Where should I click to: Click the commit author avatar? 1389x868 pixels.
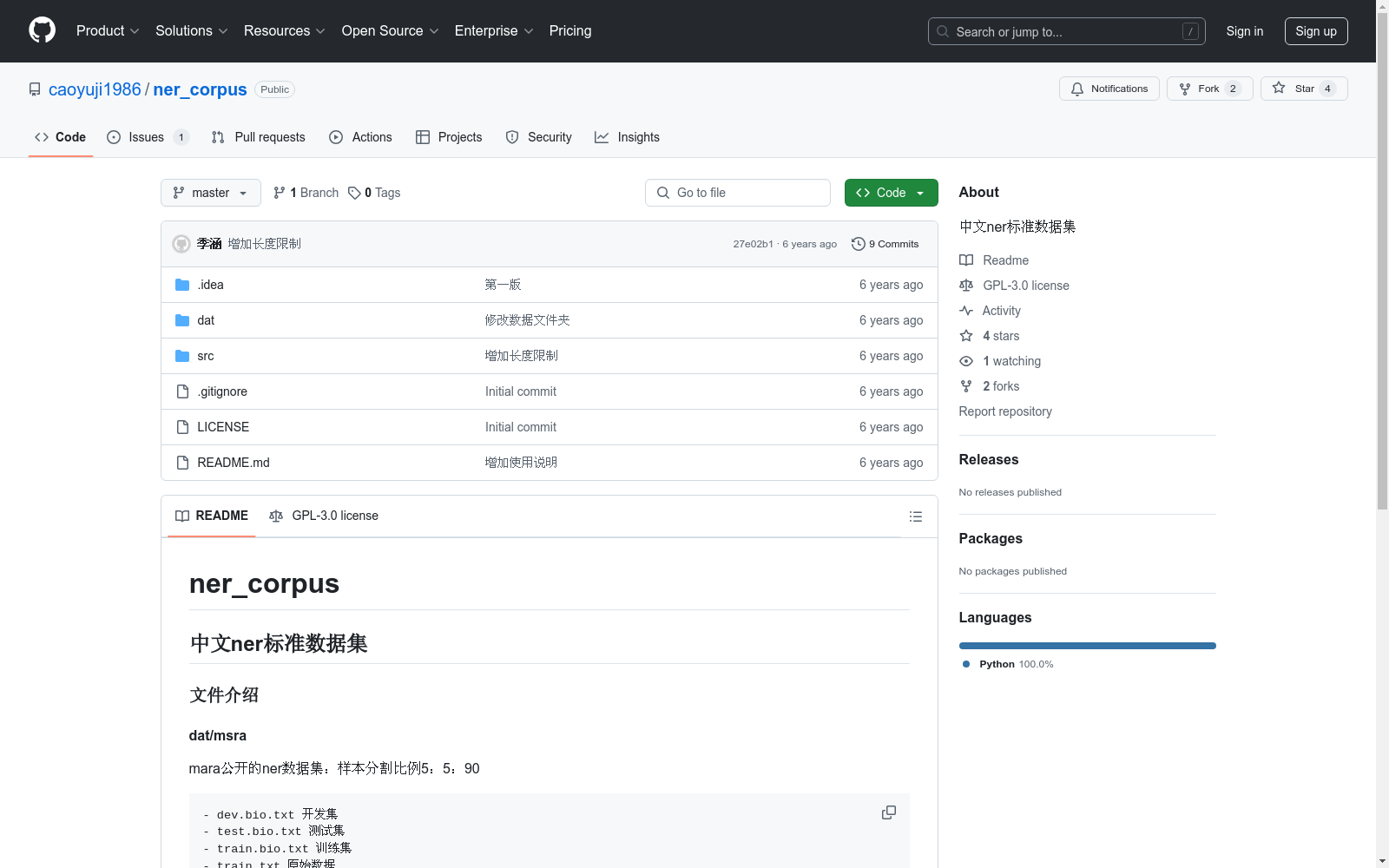click(181, 244)
